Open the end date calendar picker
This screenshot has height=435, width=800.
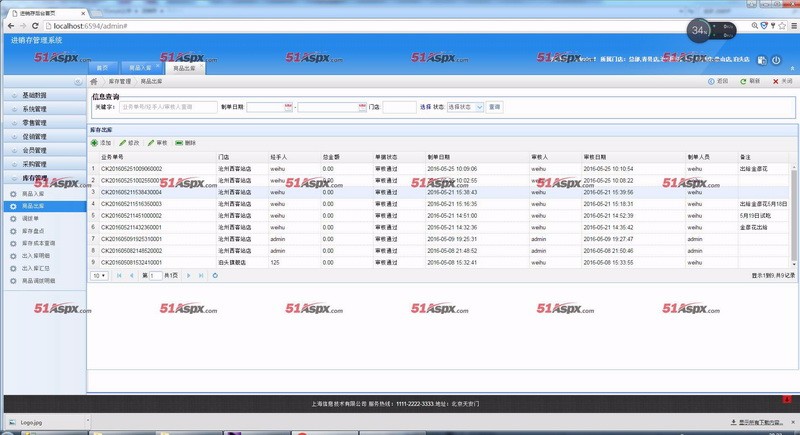click(x=362, y=107)
